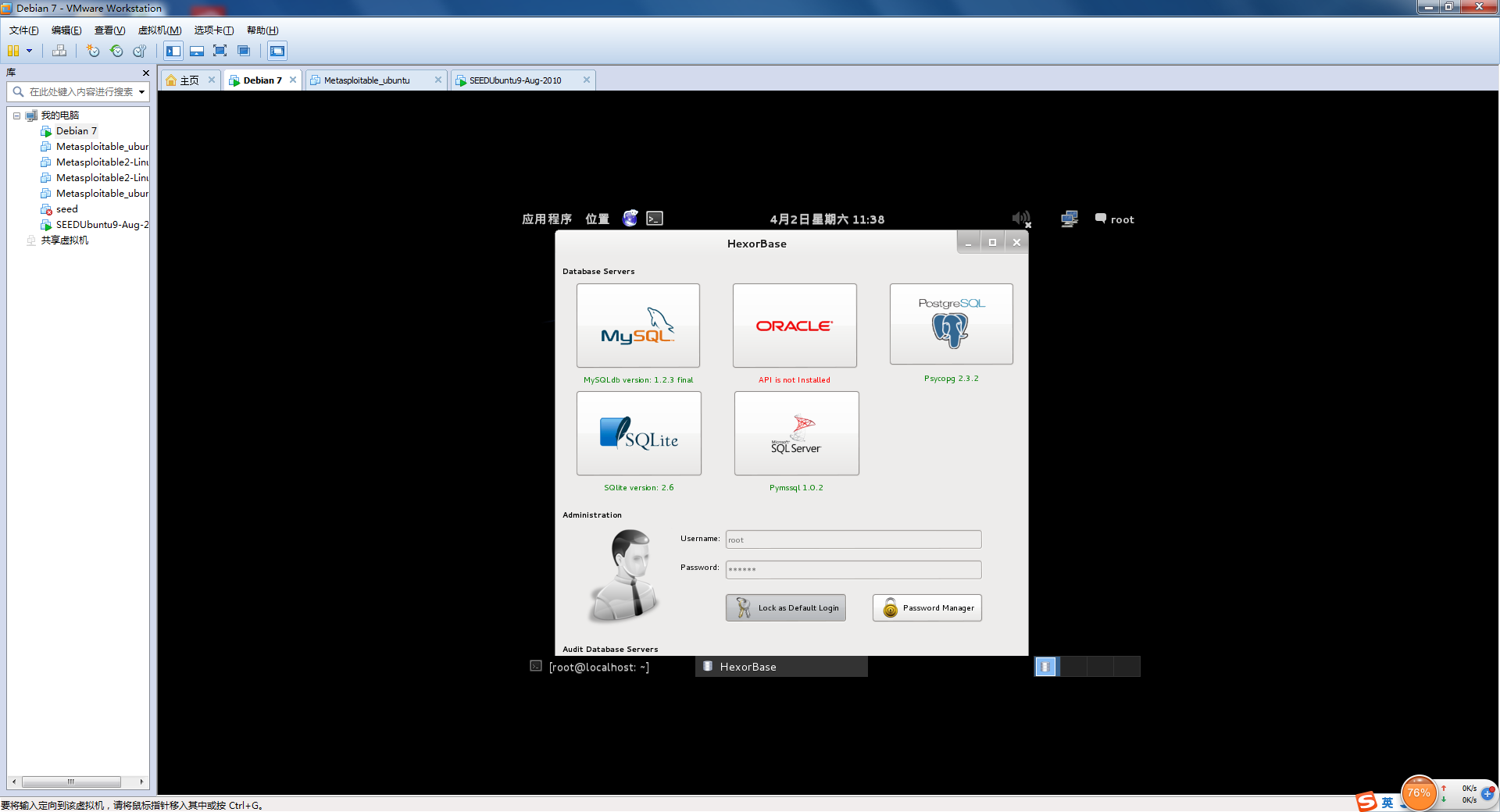Open the 文件(F) menu
This screenshot has height=812, width=1500.
click(x=23, y=30)
